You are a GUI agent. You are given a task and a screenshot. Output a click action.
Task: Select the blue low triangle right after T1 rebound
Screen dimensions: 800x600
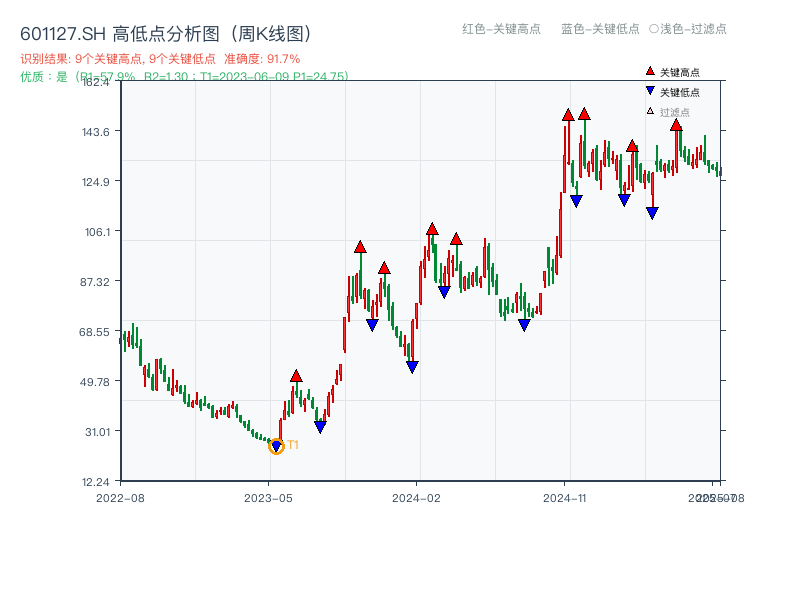point(320,427)
